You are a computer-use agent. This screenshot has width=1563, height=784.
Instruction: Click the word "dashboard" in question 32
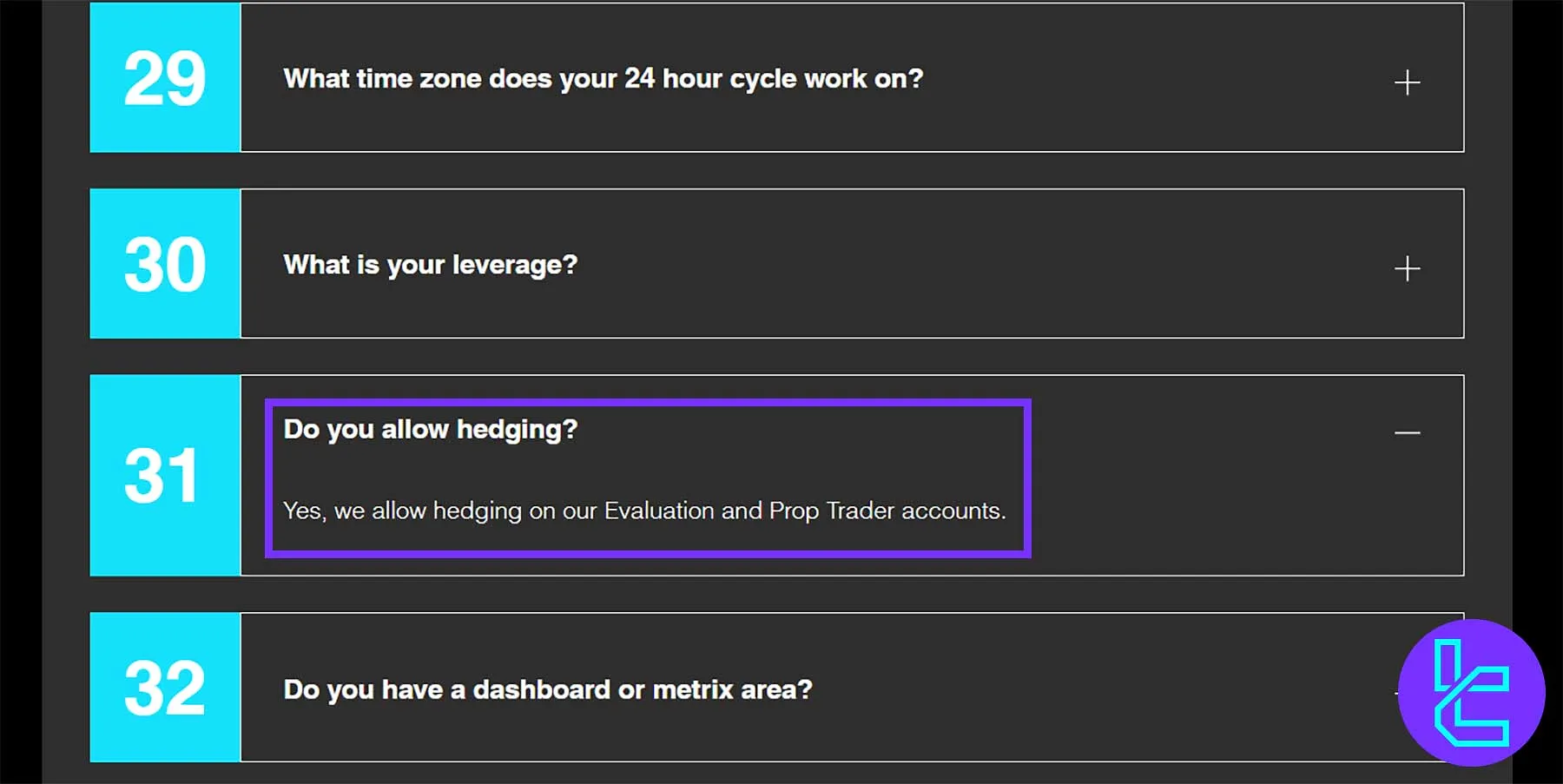[x=541, y=689]
